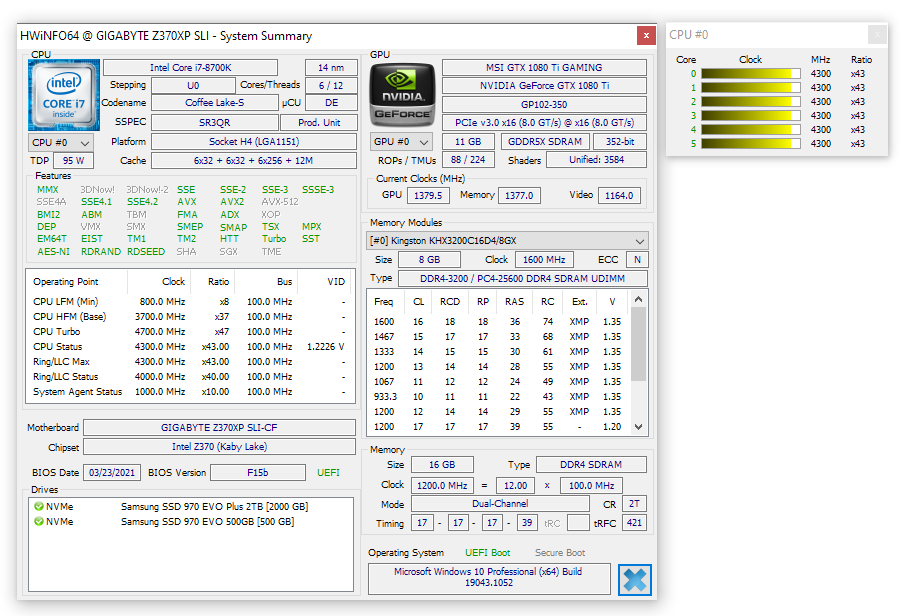Click the Freq column header in timings table
The height and width of the screenshot is (616, 905).
click(x=383, y=302)
